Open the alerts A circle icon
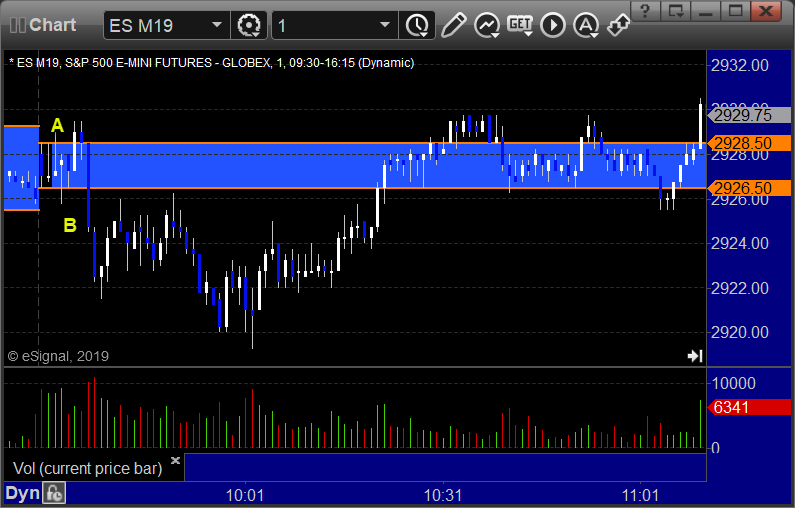Image resolution: width=795 pixels, height=508 pixels. (x=586, y=25)
